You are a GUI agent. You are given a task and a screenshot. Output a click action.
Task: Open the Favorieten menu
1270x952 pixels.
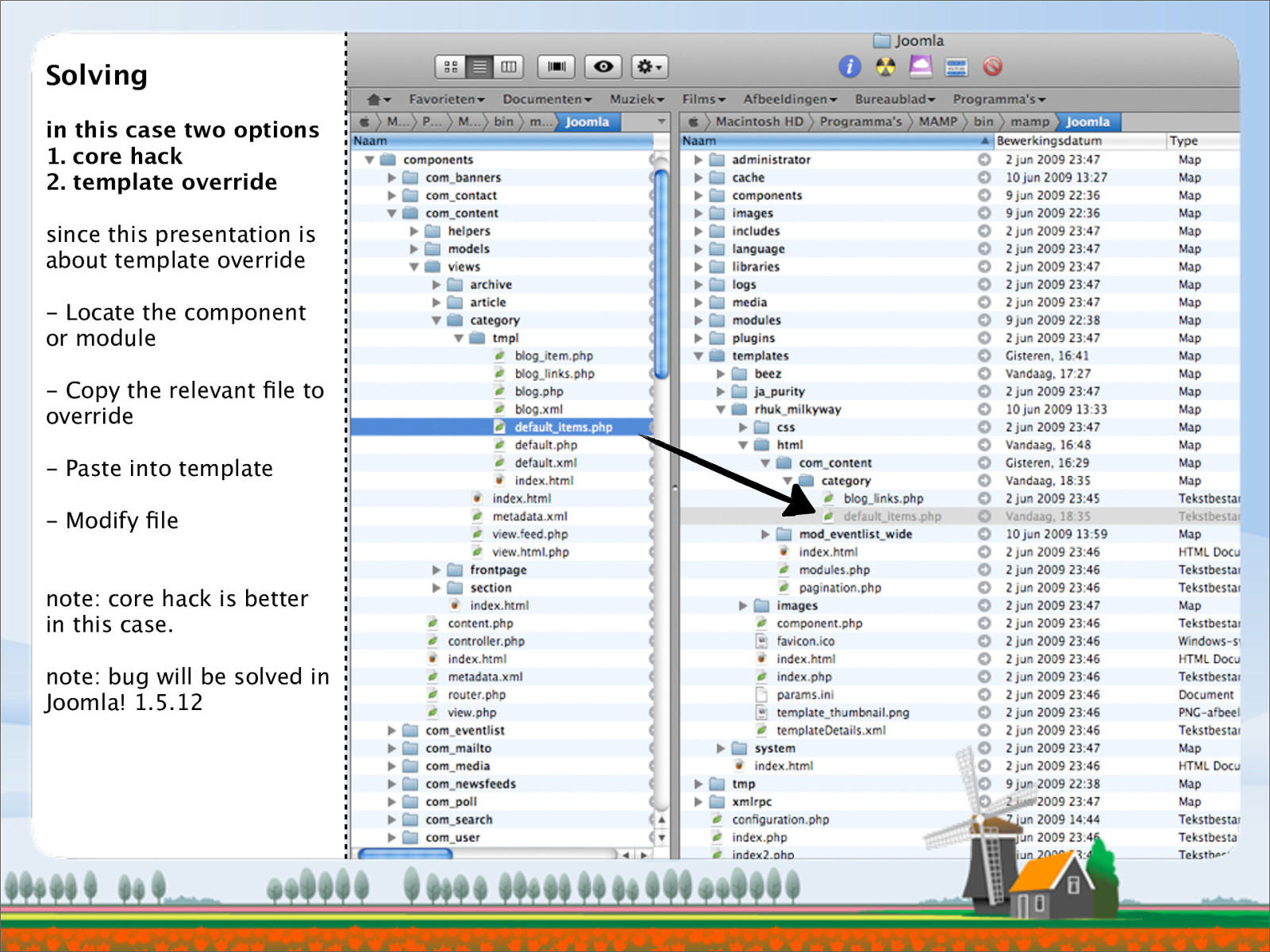[x=447, y=99]
